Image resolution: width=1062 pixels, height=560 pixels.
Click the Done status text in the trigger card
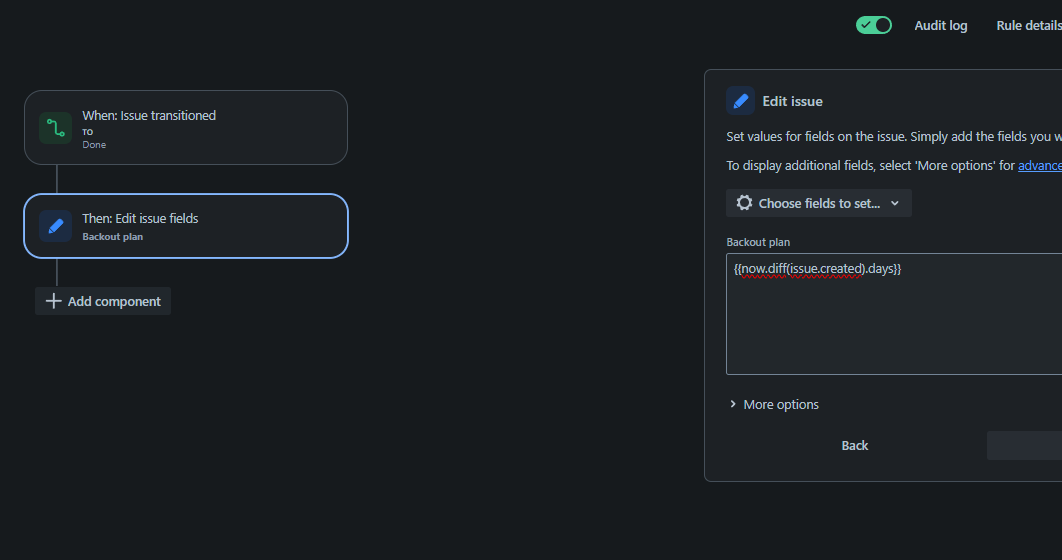(94, 145)
